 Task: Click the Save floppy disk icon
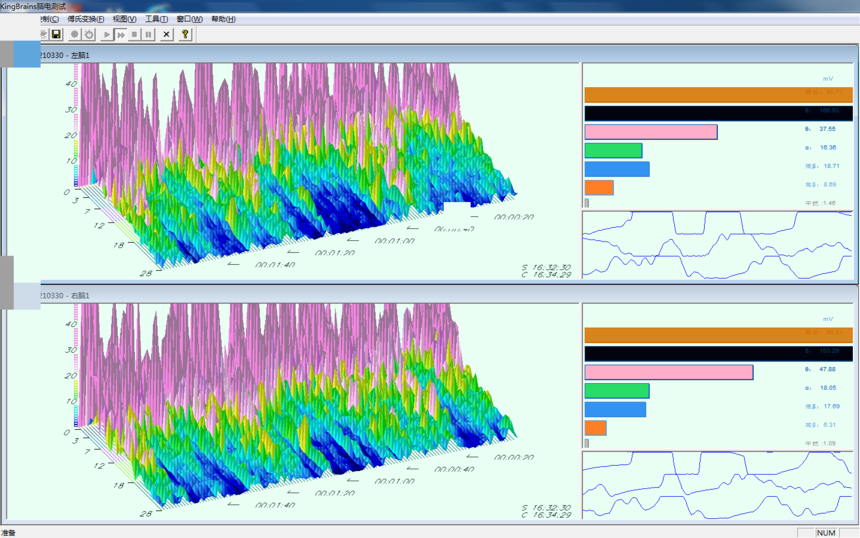click(56, 35)
